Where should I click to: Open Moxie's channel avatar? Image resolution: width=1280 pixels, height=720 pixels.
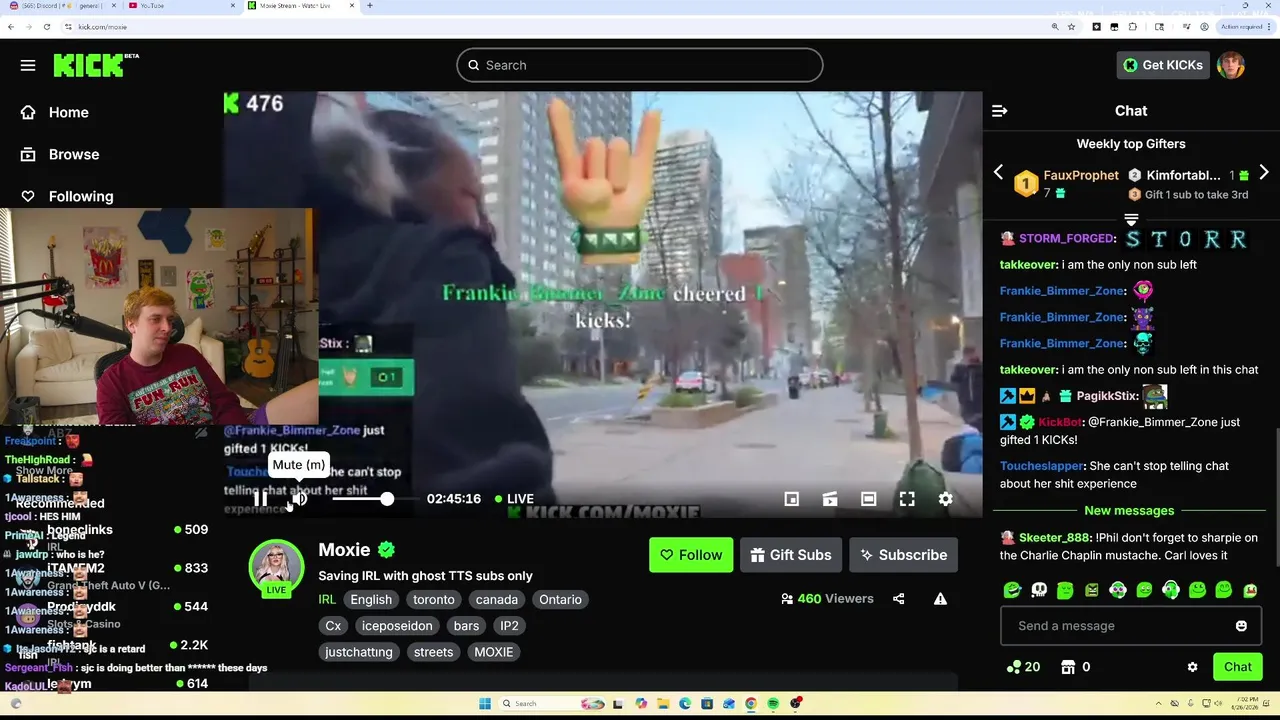pos(276,567)
